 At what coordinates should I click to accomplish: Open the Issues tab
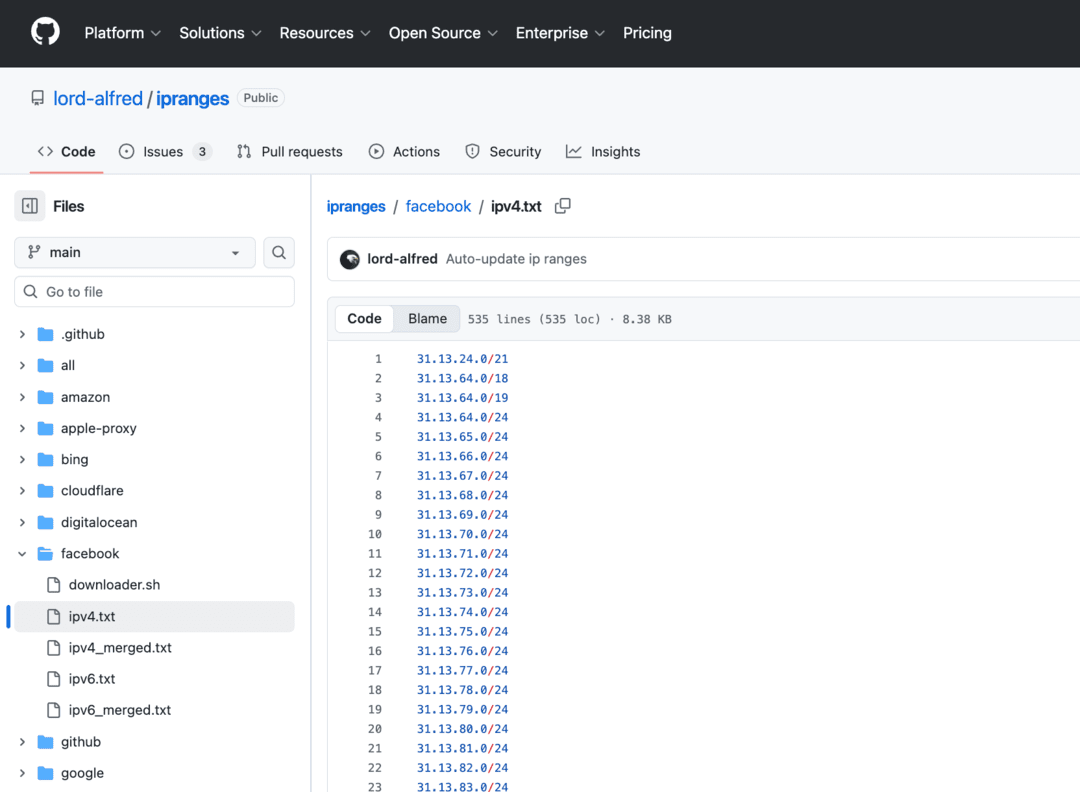click(x=153, y=151)
